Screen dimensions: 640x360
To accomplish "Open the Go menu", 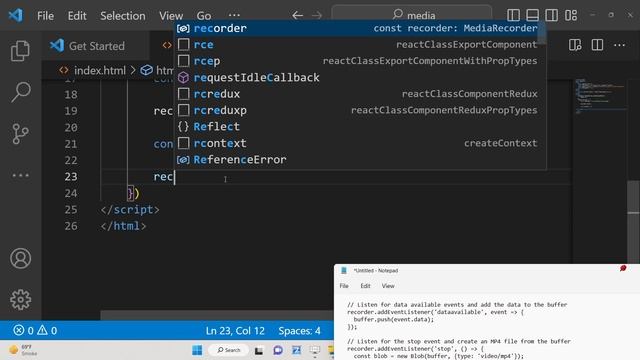I will tap(204, 16).
